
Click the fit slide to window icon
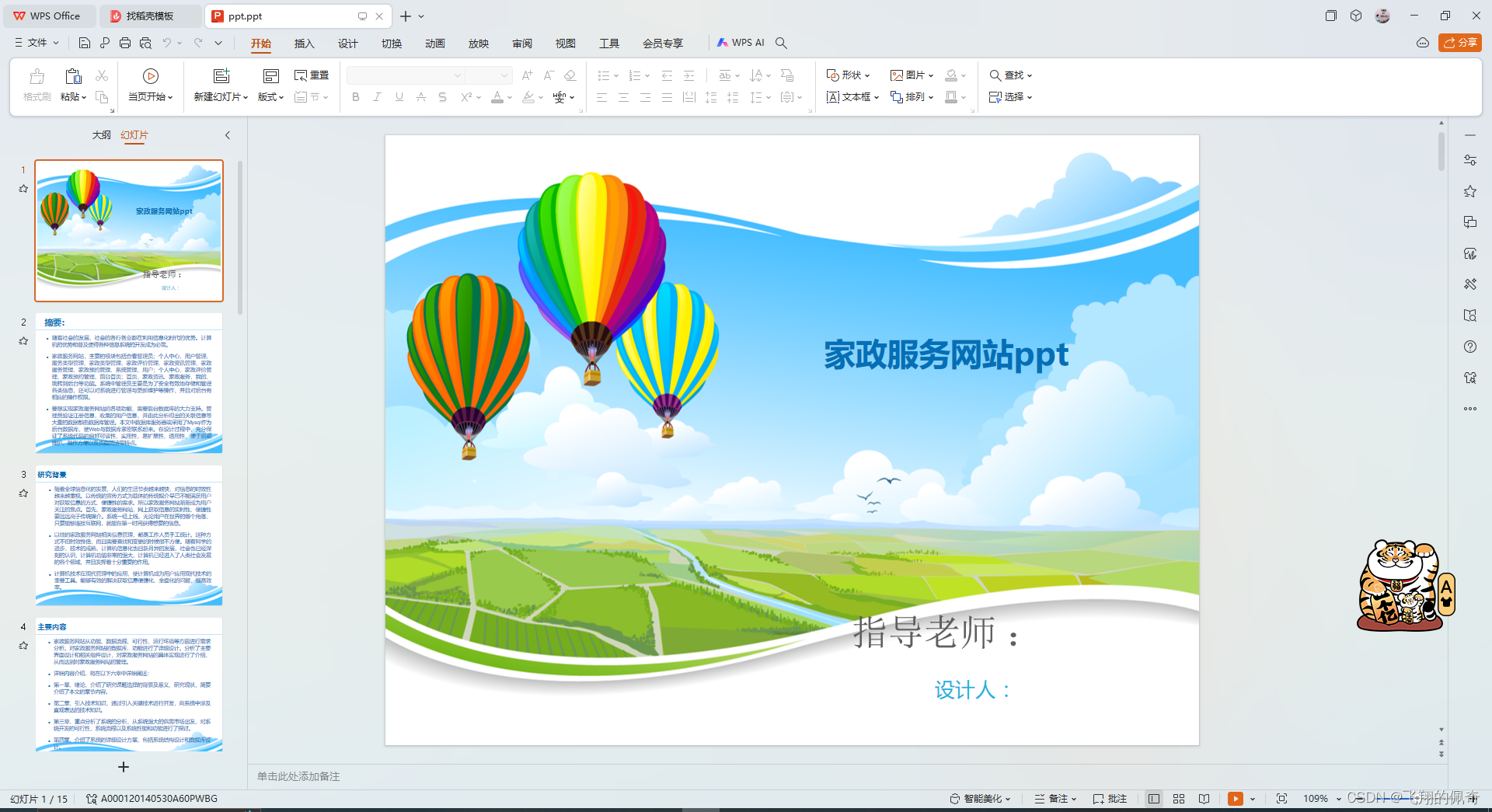pyautogui.click(x=1281, y=799)
